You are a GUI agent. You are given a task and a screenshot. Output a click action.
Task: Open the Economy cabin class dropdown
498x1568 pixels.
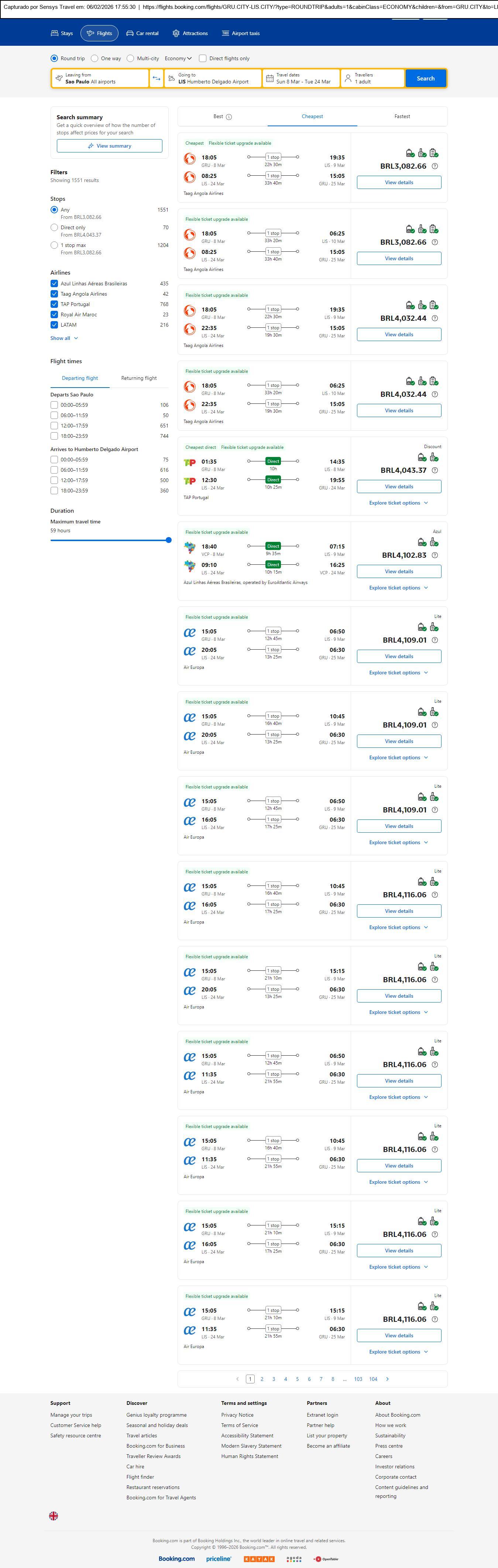178,58
